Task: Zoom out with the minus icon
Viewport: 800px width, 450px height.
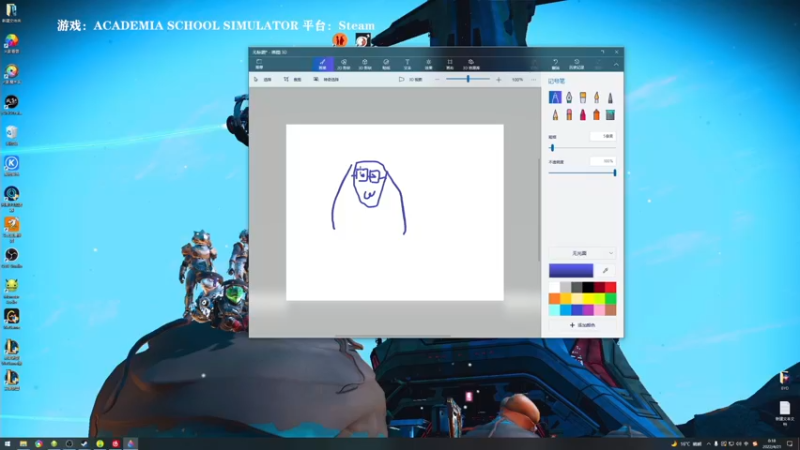Action: click(437, 80)
